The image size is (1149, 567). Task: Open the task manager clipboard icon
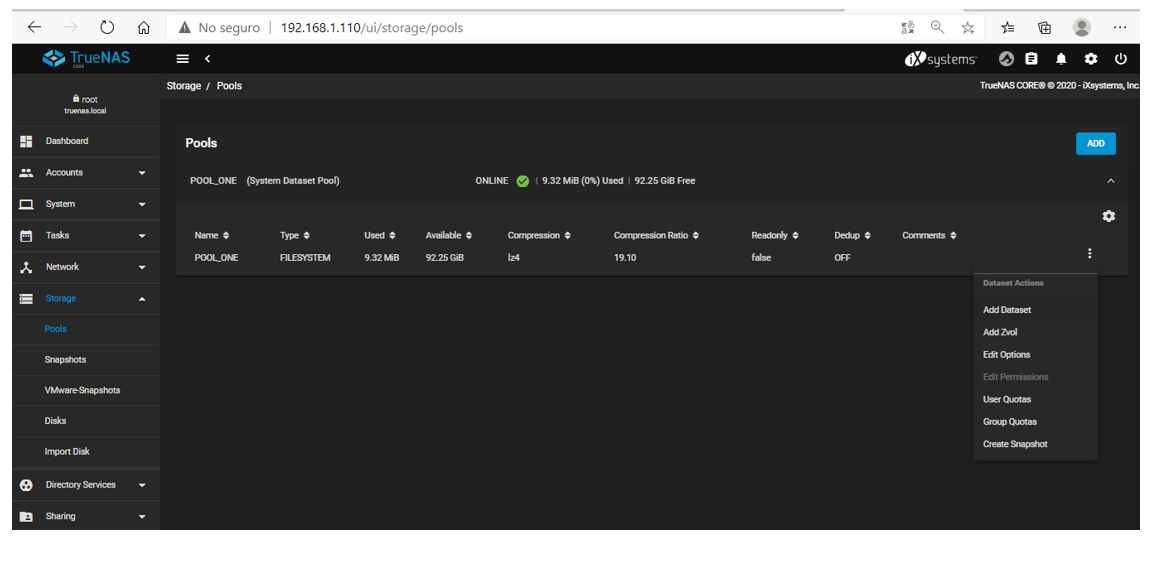1031,59
